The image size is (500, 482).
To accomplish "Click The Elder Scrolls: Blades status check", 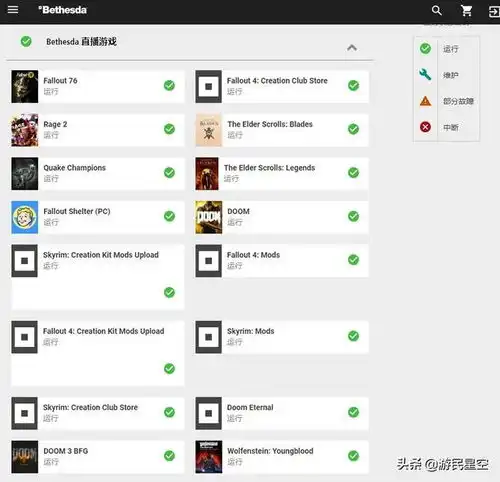I will pos(353,129).
